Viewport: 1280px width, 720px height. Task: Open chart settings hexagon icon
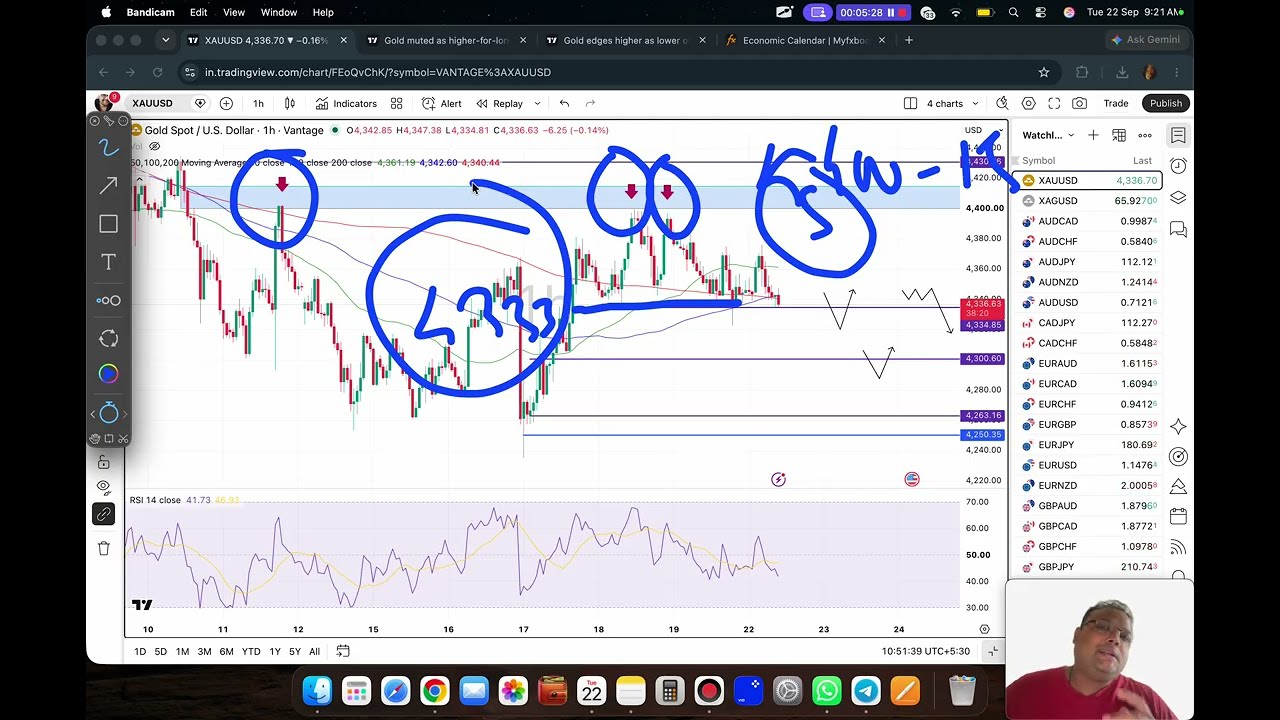point(1028,103)
